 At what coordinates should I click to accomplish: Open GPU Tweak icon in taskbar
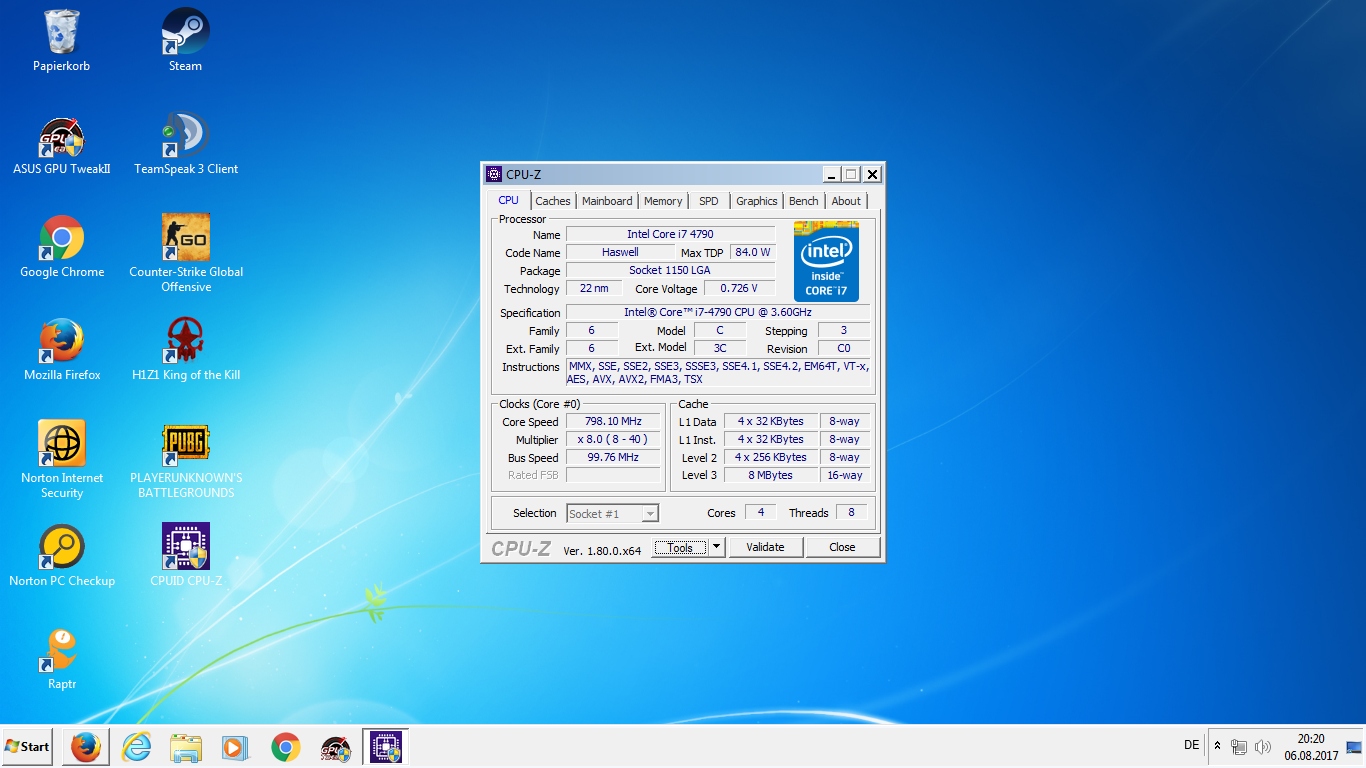point(335,747)
